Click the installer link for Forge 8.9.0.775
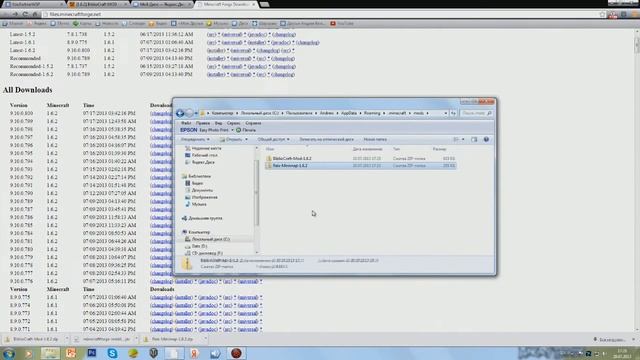The width and height of the screenshot is (640, 360). pyautogui.click(x=184, y=298)
